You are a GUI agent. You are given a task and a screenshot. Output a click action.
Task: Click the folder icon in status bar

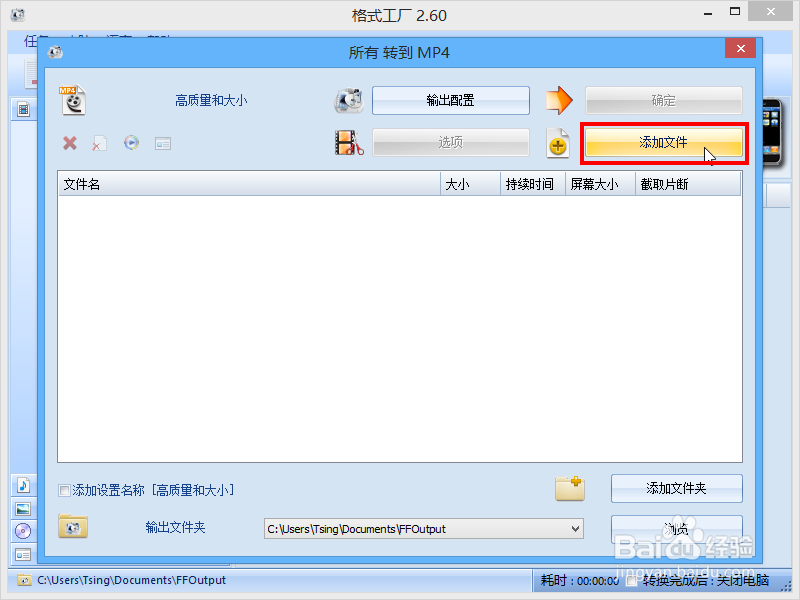(x=24, y=580)
